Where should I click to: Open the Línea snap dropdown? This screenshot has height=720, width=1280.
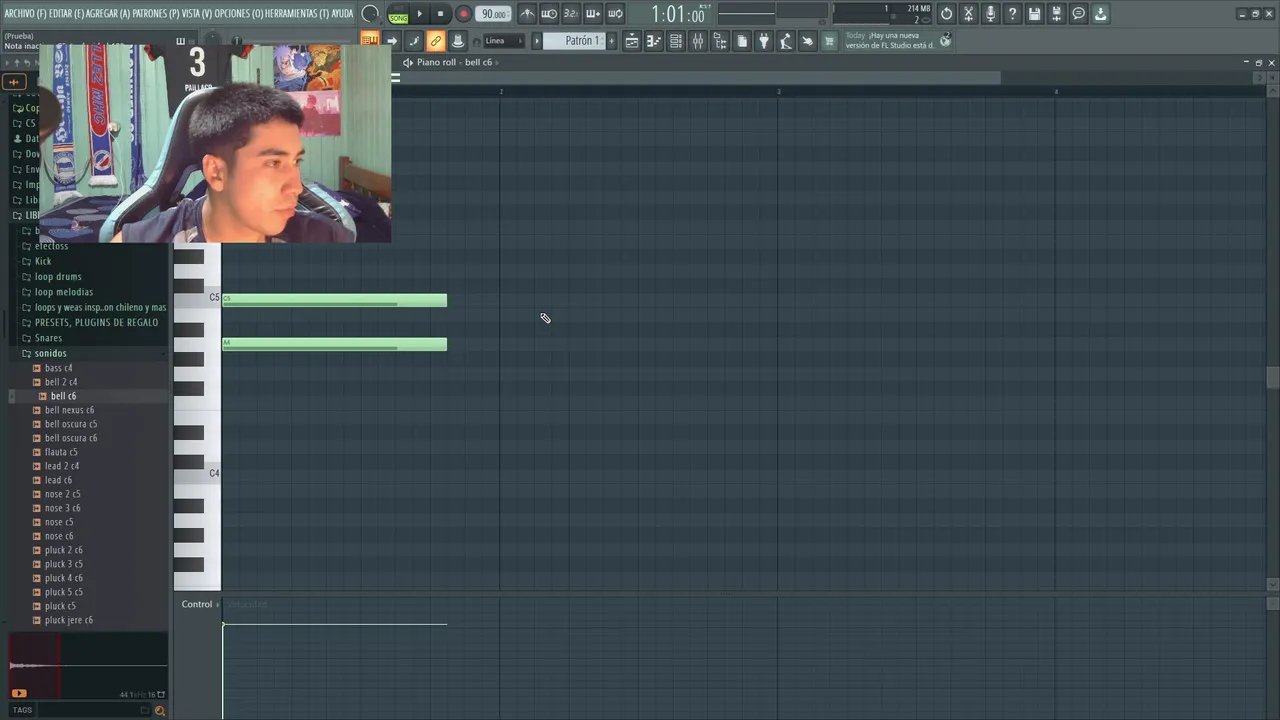click(503, 41)
